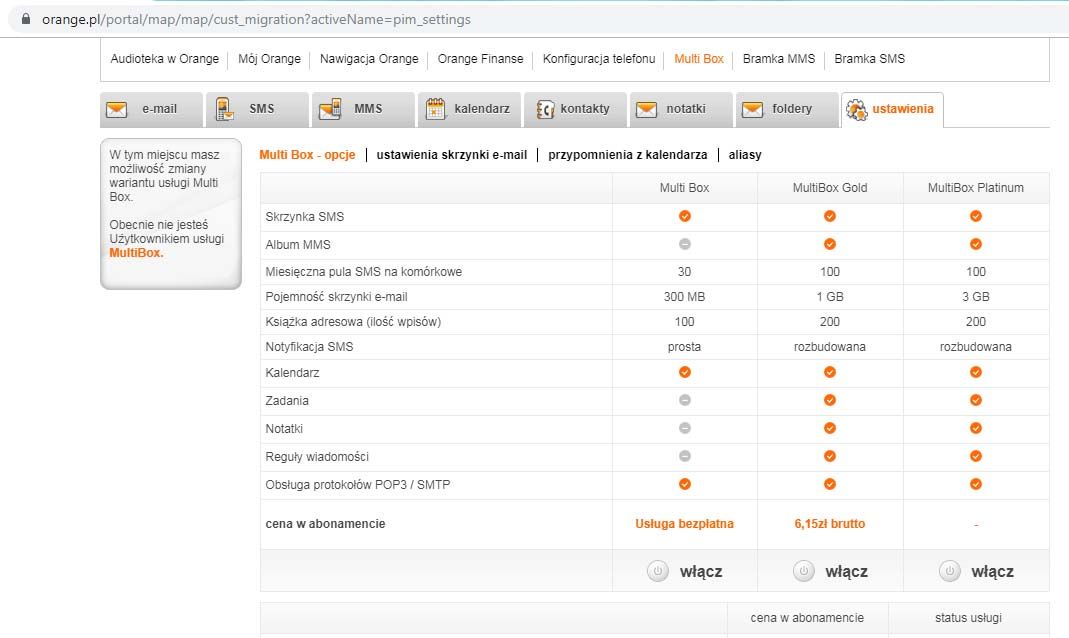This screenshot has height=638, width=1069.
Task: Click the kontakty address book icon
Action: (545, 110)
